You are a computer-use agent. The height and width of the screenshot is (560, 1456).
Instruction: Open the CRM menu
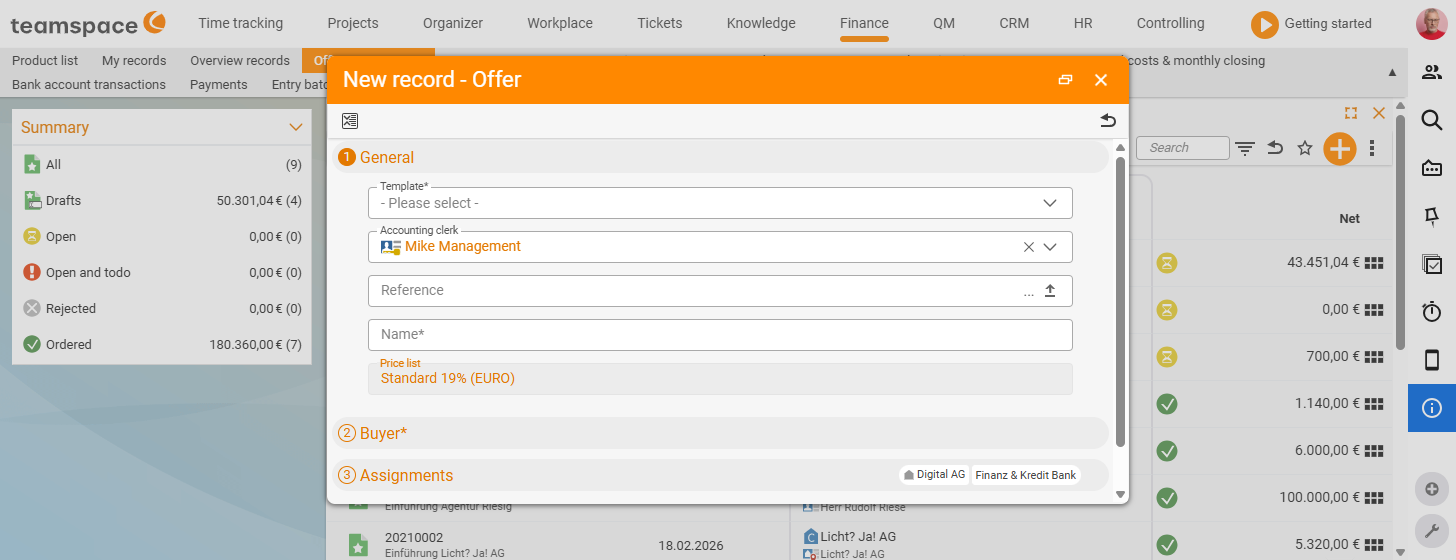1014,23
